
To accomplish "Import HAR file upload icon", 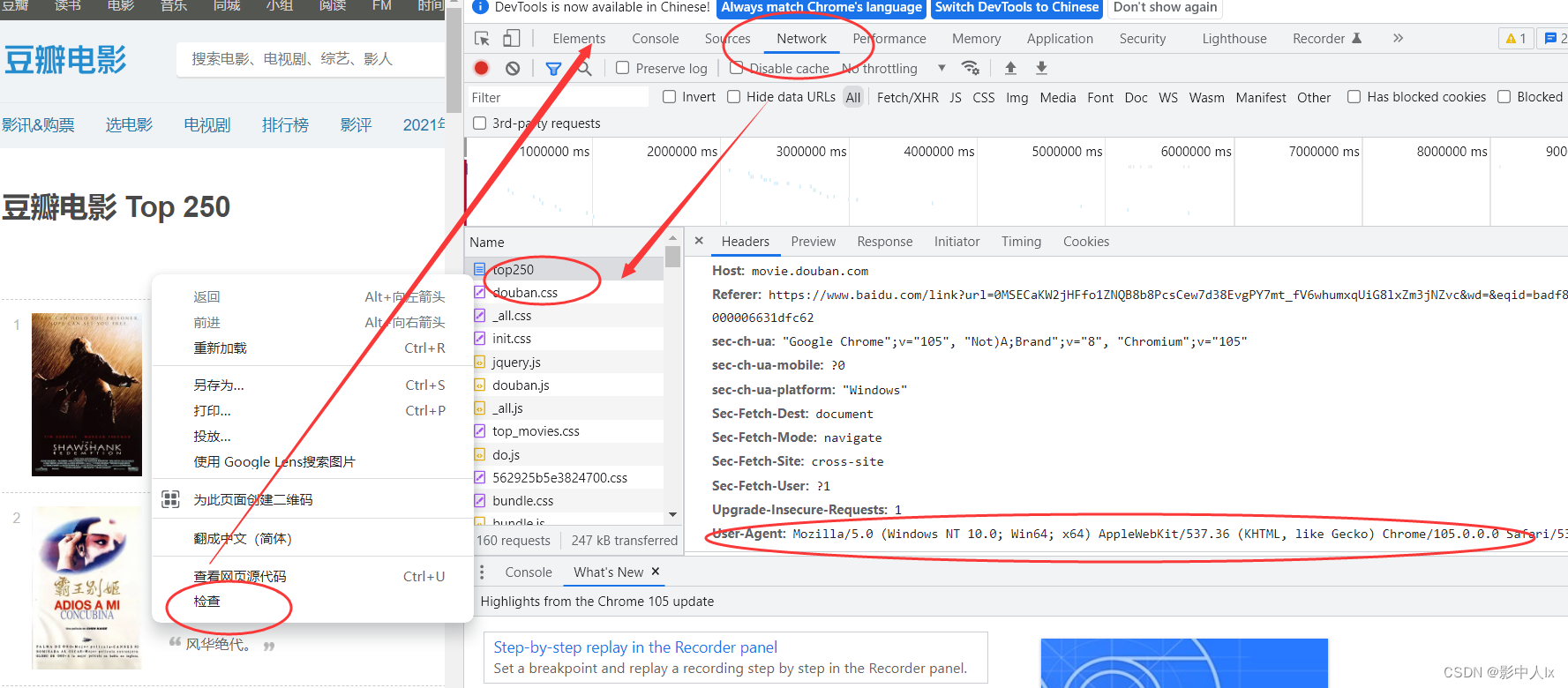I will point(1011,68).
